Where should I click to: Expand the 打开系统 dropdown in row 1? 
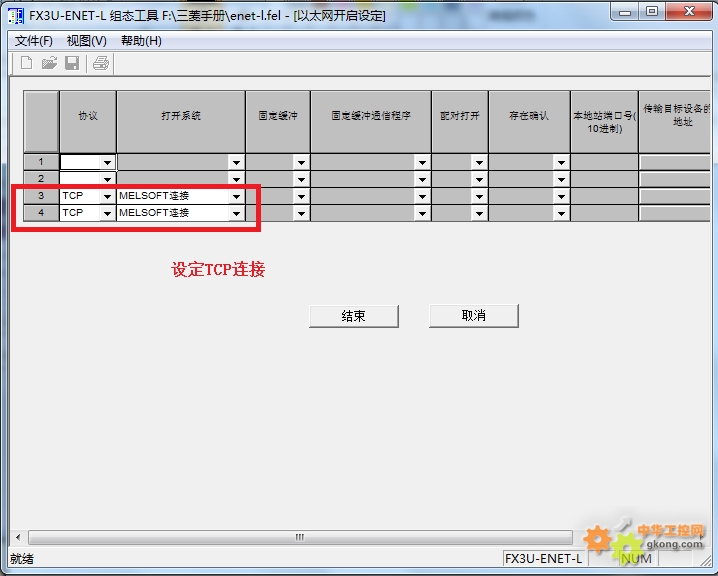pos(236,163)
